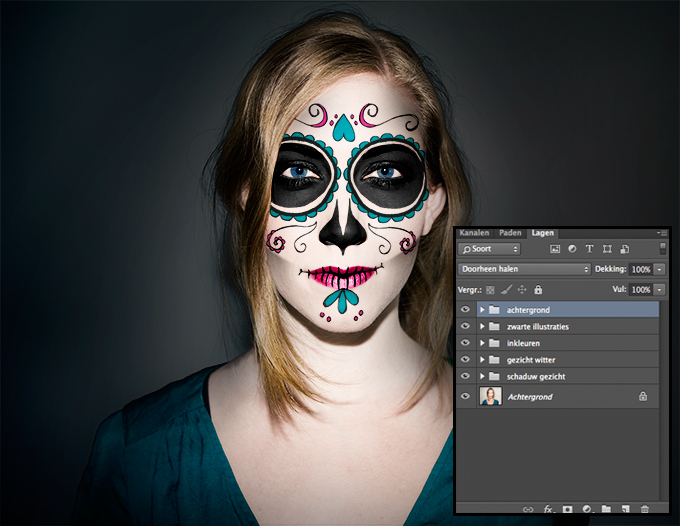Click folder icon of schaduw gezicht group

(494, 376)
